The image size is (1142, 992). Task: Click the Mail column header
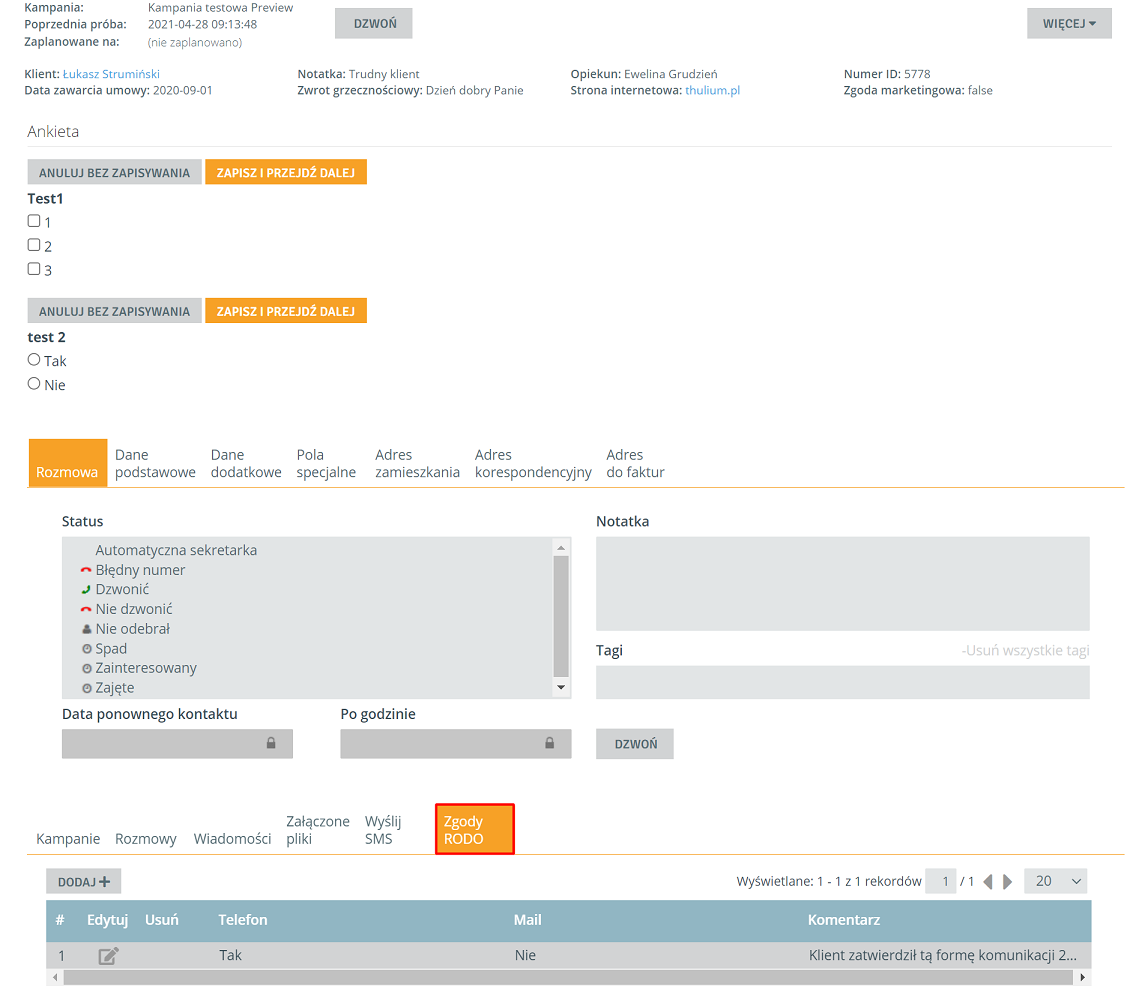click(527, 920)
